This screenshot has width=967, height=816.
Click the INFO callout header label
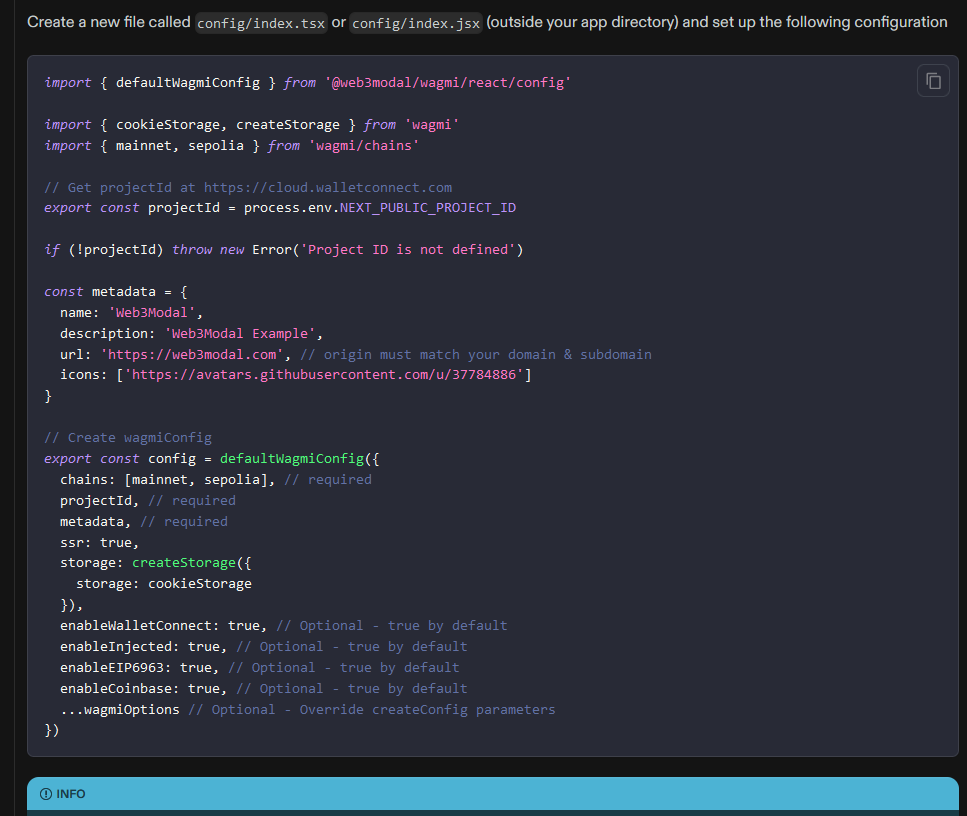(71, 794)
